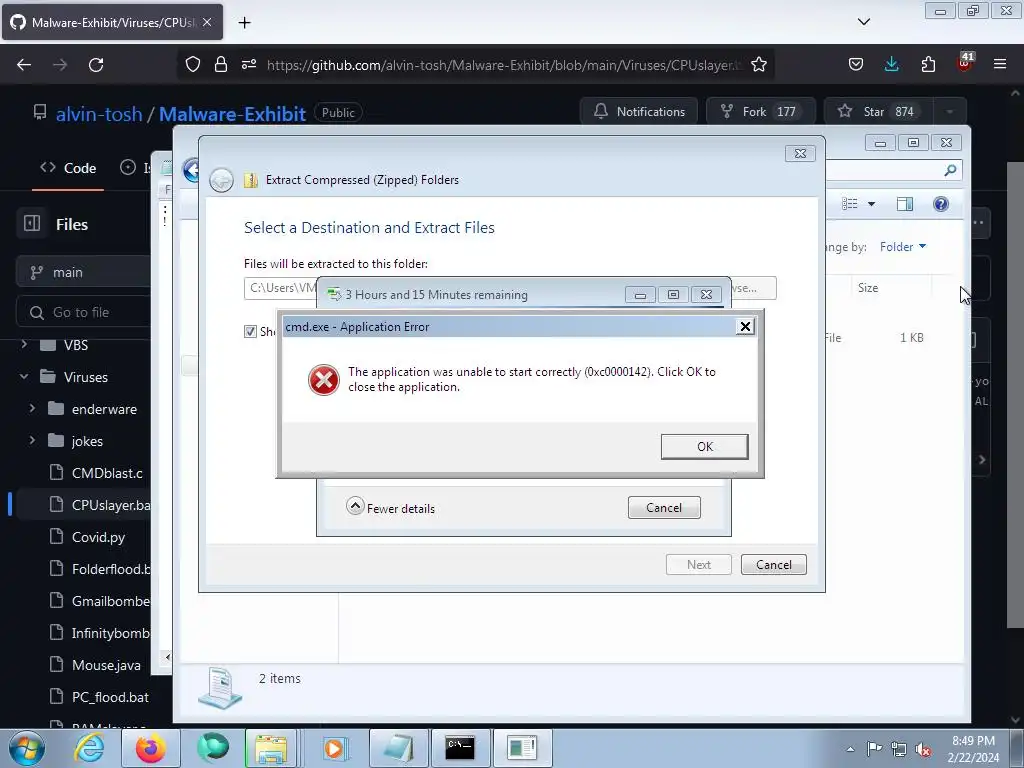Click the extraction destination folder path field
Screen dimensions: 1024x768
(280, 288)
